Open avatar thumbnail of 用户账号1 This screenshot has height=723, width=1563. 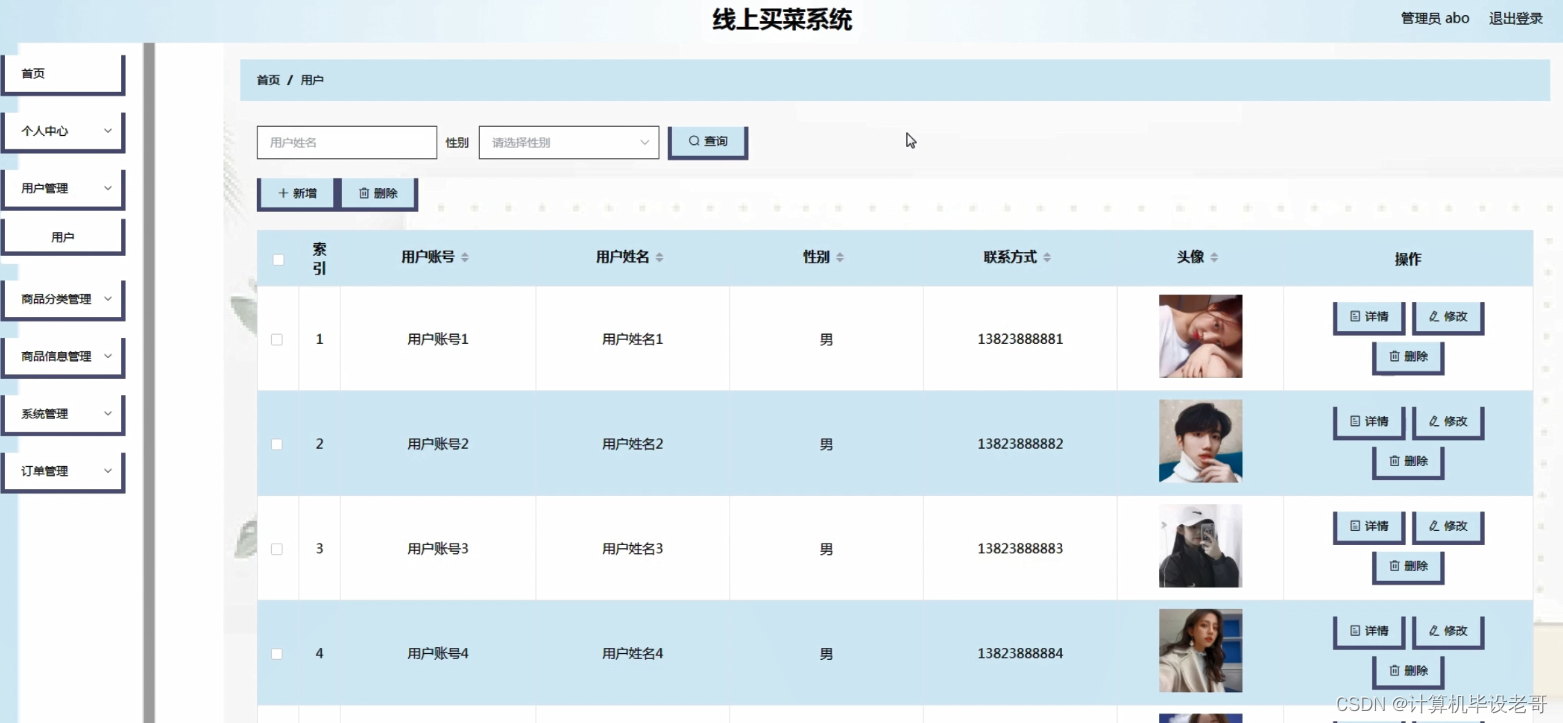click(x=1200, y=336)
